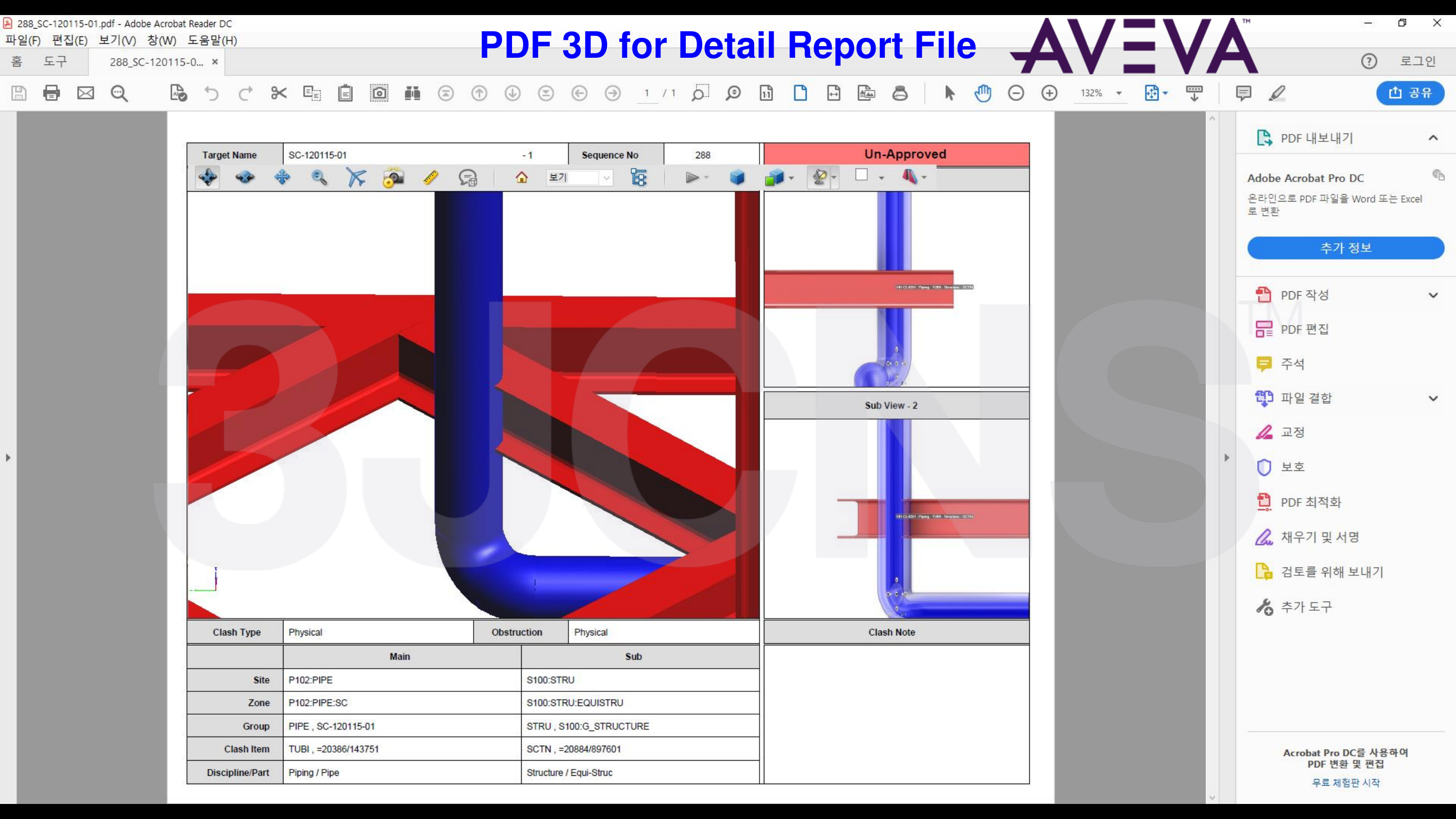
Task: Open background color dropdown arrow
Action: pyautogui.click(x=881, y=178)
